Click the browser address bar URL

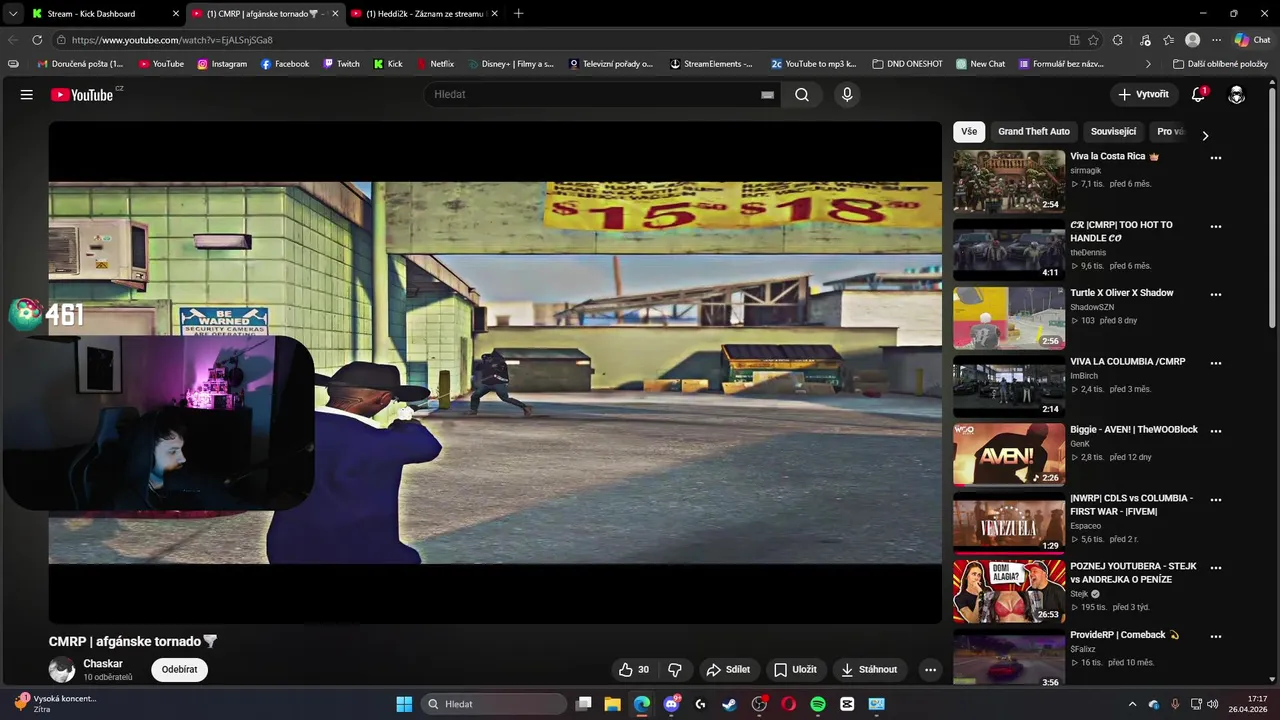point(172,40)
